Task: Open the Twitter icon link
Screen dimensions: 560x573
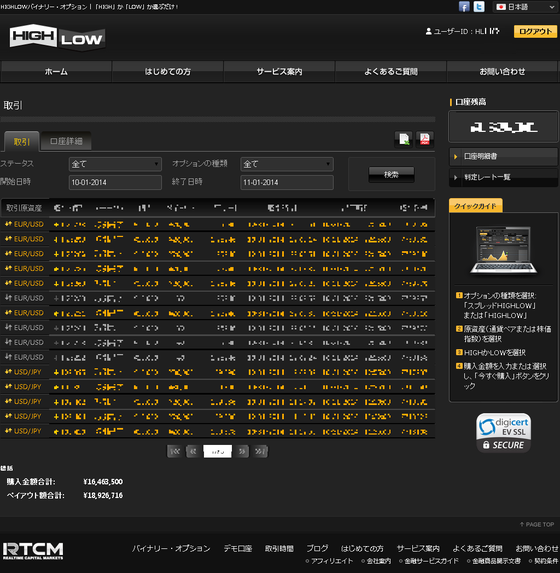Action: click(479, 7)
